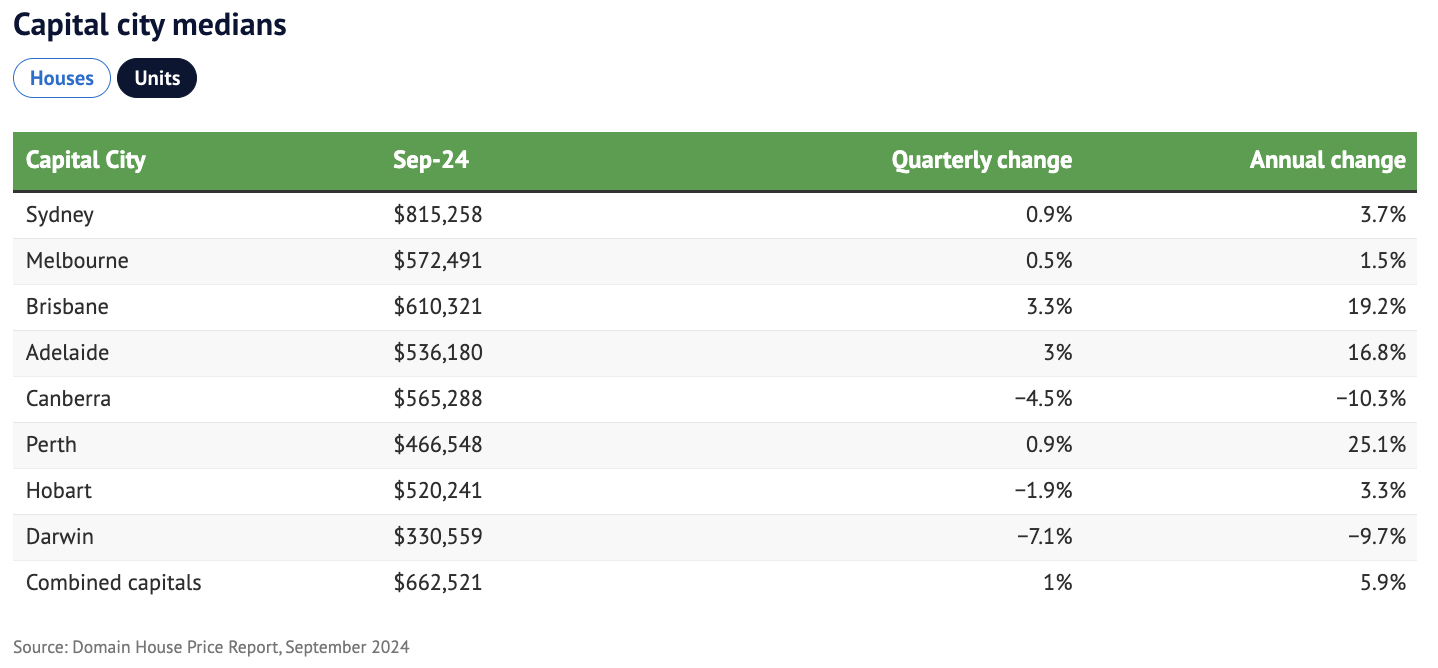Click the Brisbane row label
The width and height of the screenshot is (1438, 668).
coord(67,307)
